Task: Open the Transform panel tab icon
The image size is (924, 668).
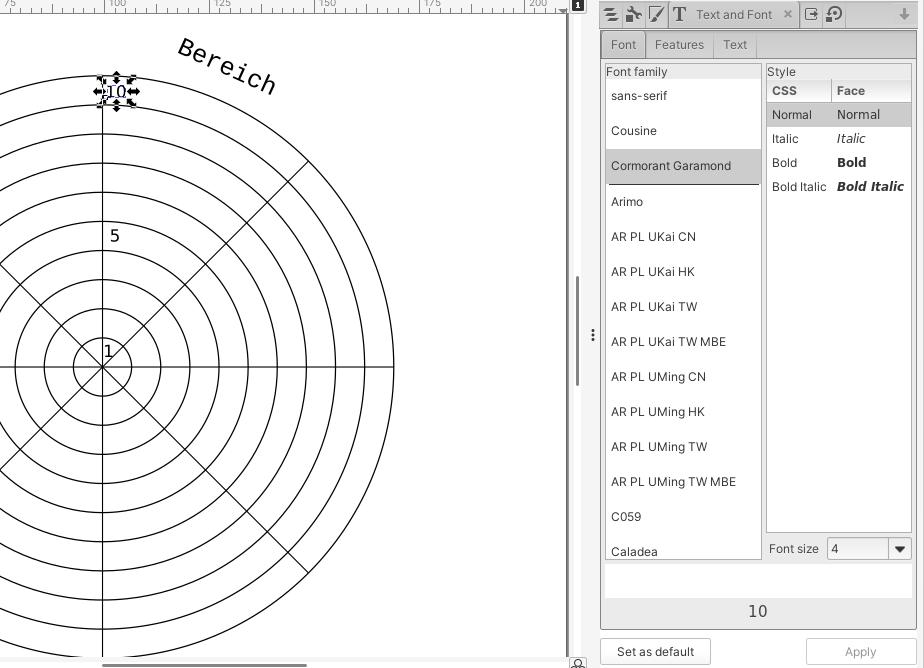Action: point(834,14)
